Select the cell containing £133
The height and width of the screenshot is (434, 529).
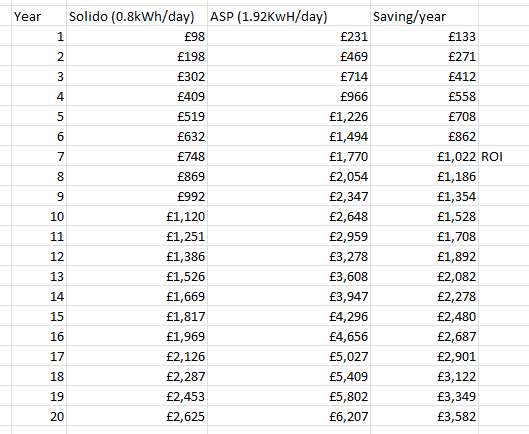pyautogui.click(x=425, y=36)
